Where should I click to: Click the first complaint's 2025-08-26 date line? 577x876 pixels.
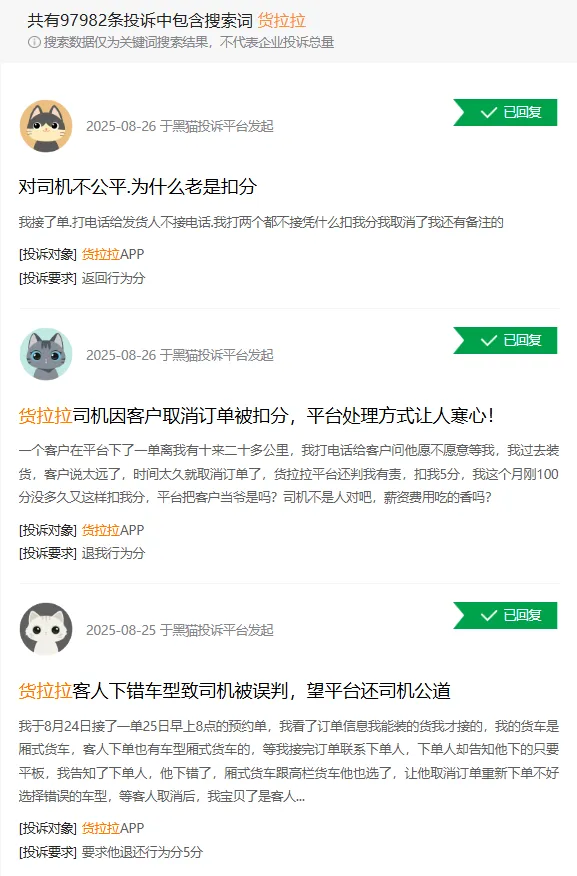(x=180, y=126)
